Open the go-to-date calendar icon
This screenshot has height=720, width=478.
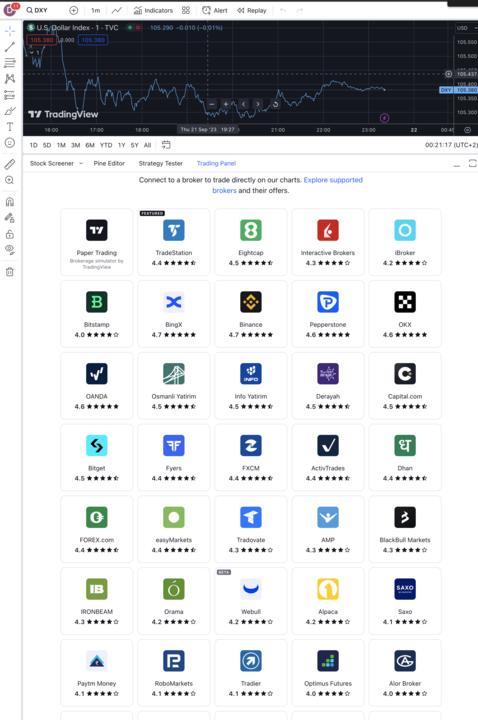click(166, 145)
